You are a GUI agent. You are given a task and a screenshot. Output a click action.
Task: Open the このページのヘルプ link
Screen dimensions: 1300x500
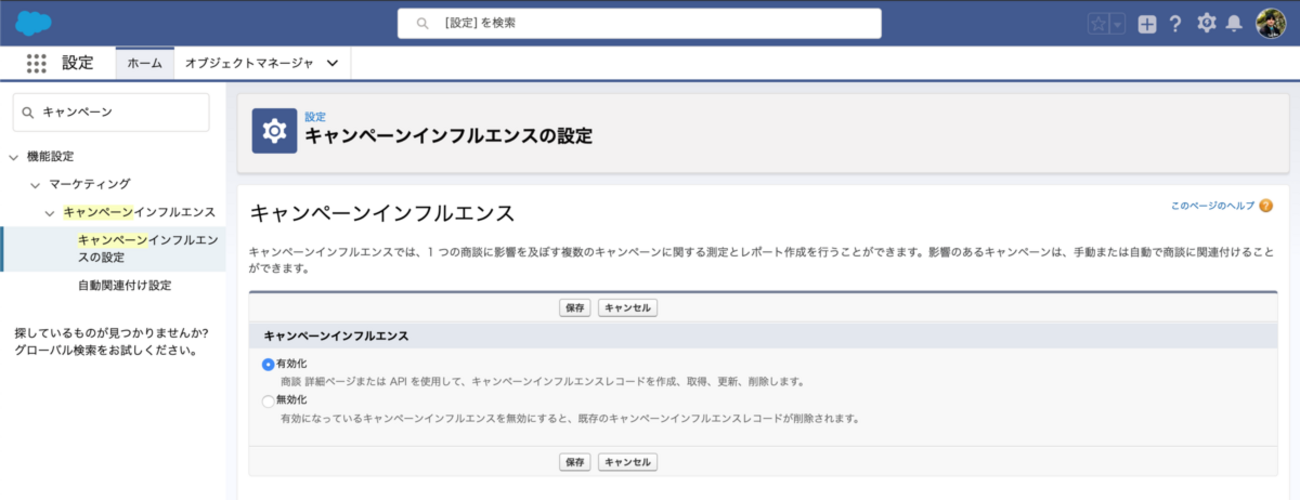pyautogui.click(x=1212, y=206)
